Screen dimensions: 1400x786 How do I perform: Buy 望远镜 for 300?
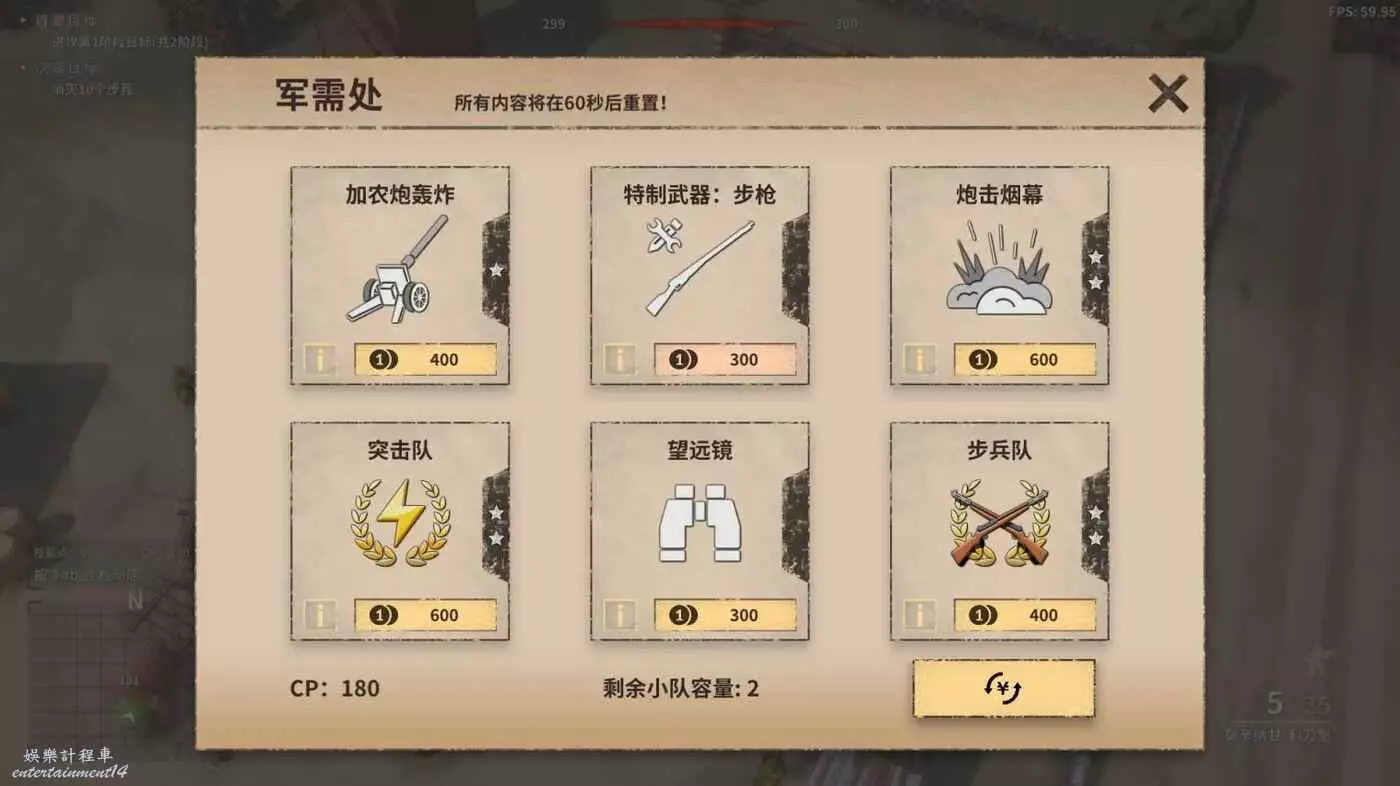click(725, 615)
